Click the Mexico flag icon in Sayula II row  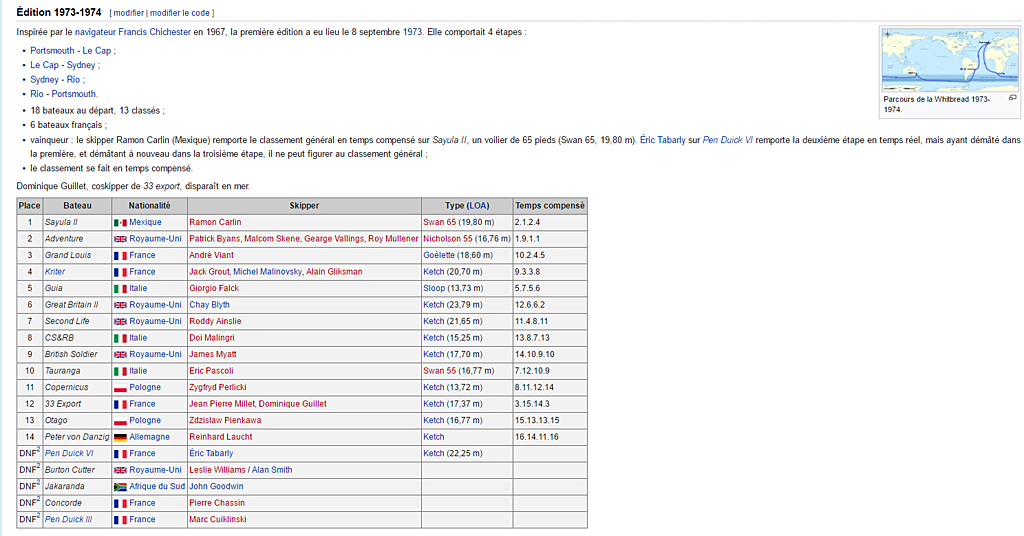pos(120,223)
